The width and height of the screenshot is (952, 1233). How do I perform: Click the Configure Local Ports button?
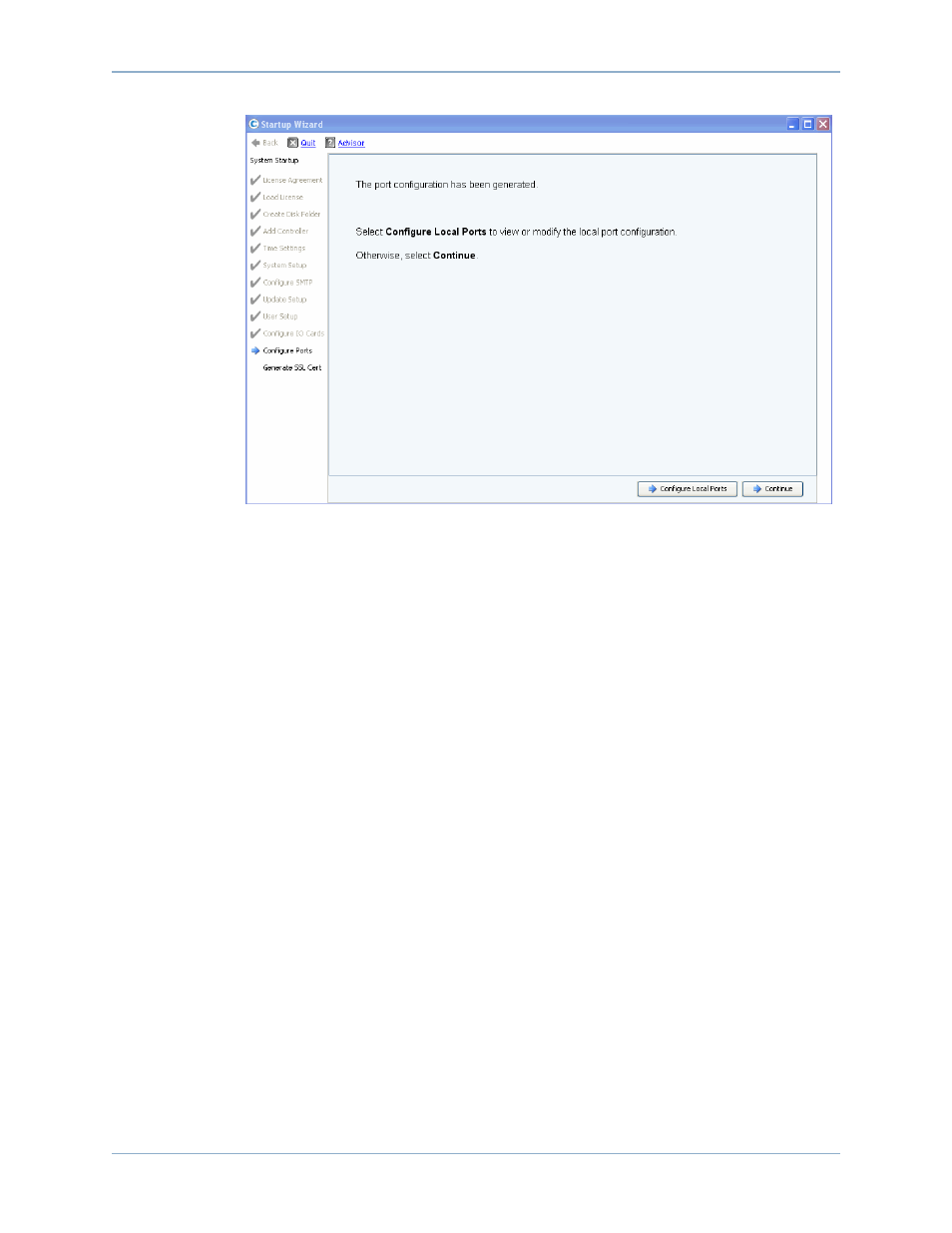[x=688, y=489]
